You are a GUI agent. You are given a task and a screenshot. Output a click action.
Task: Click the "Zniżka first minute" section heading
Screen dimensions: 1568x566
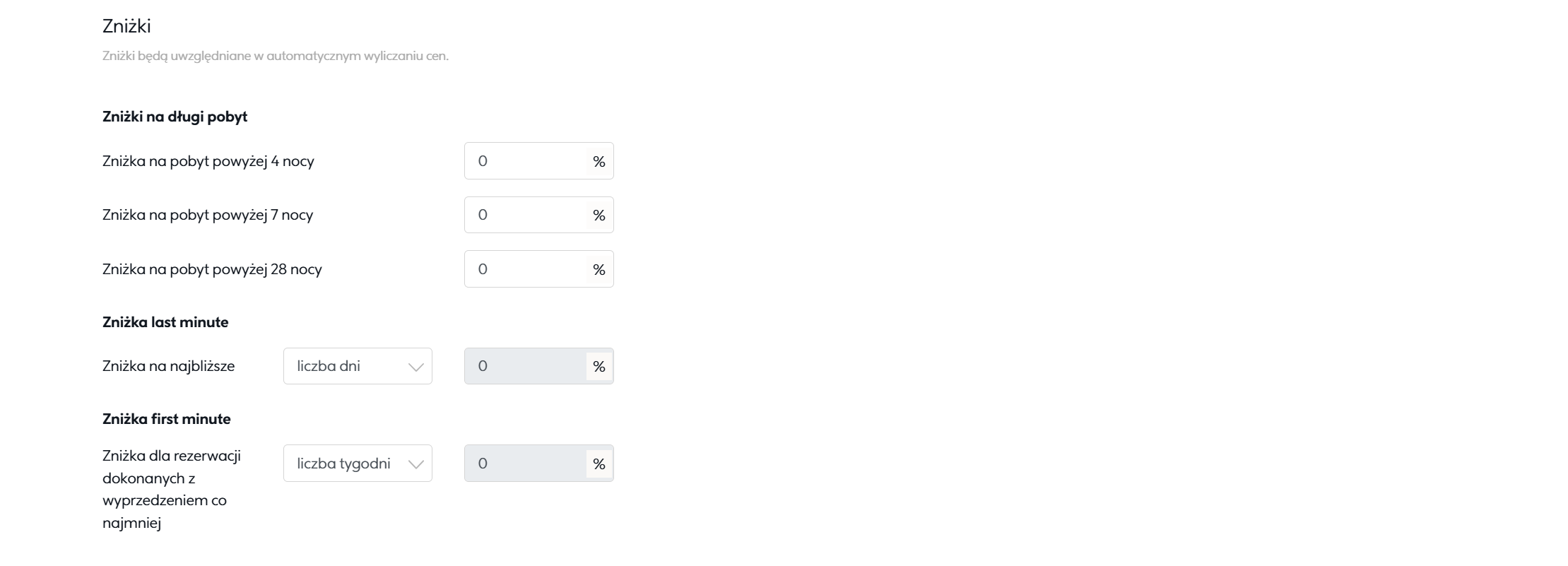click(167, 419)
